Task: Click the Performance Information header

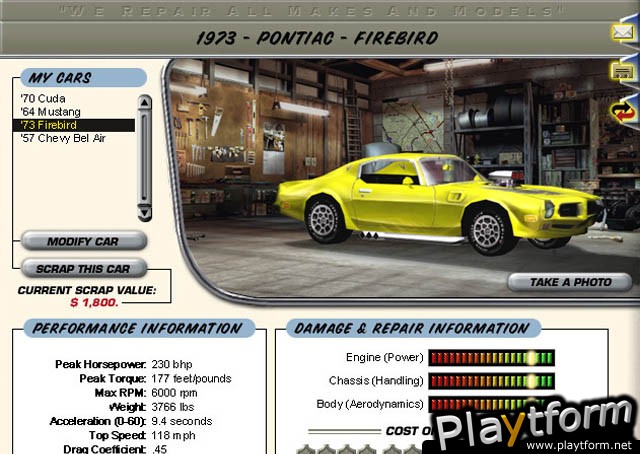Action: click(139, 328)
